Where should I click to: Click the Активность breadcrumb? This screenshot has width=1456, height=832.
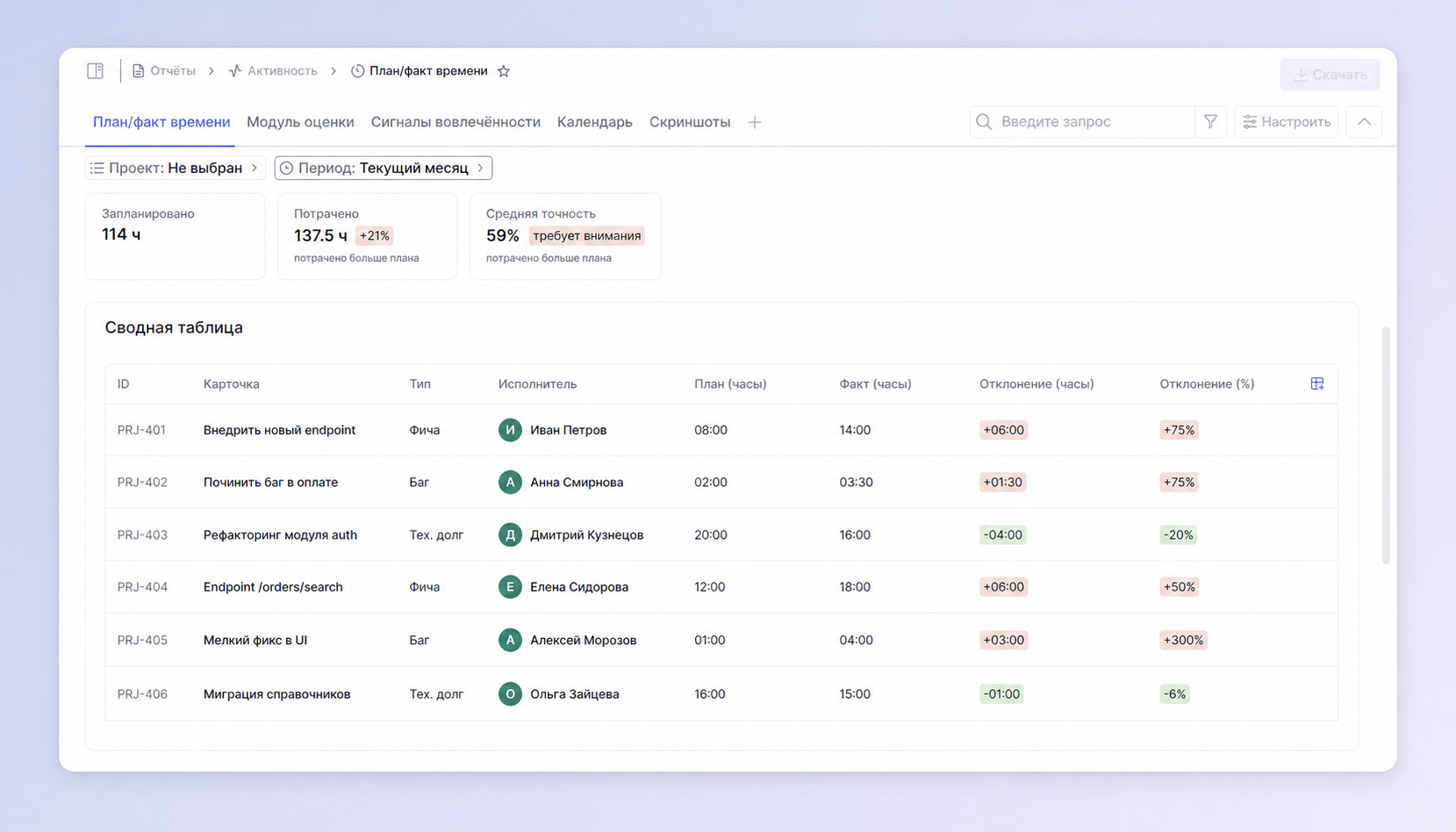pos(274,71)
